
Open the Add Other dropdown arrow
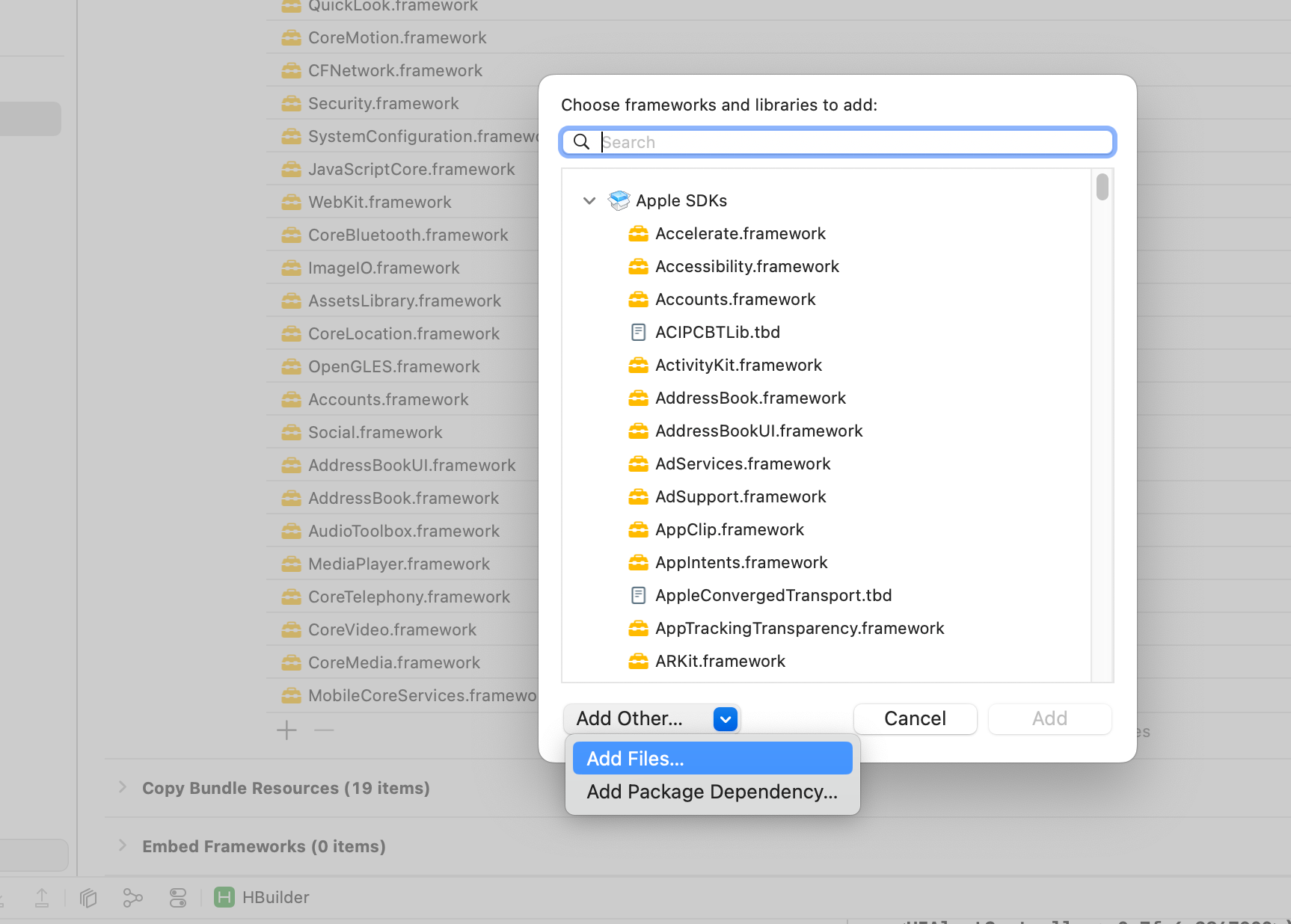tap(726, 719)
